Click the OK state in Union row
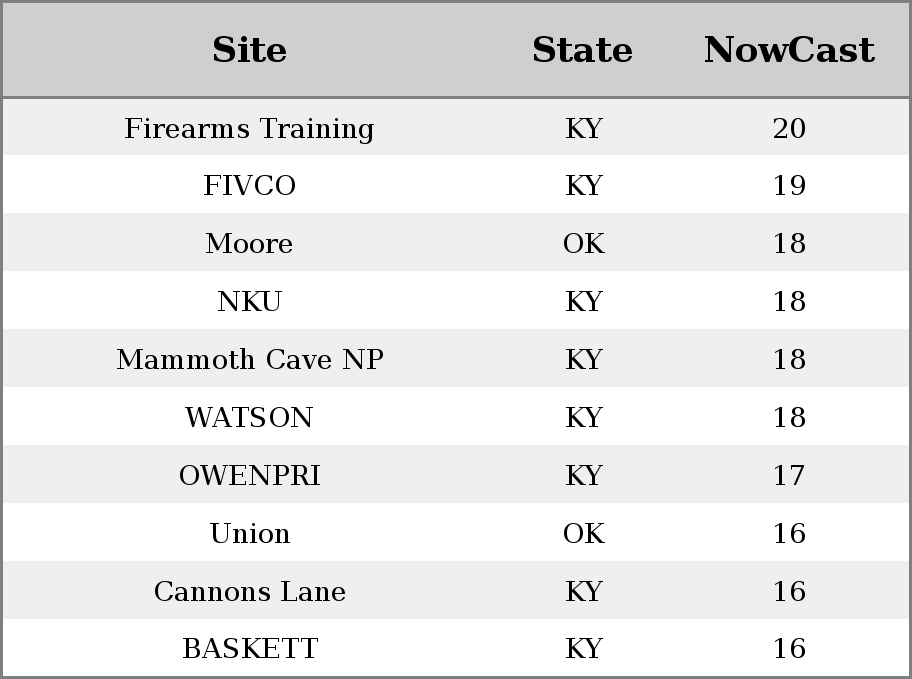 pyautogui.click(x=583, y=533)
